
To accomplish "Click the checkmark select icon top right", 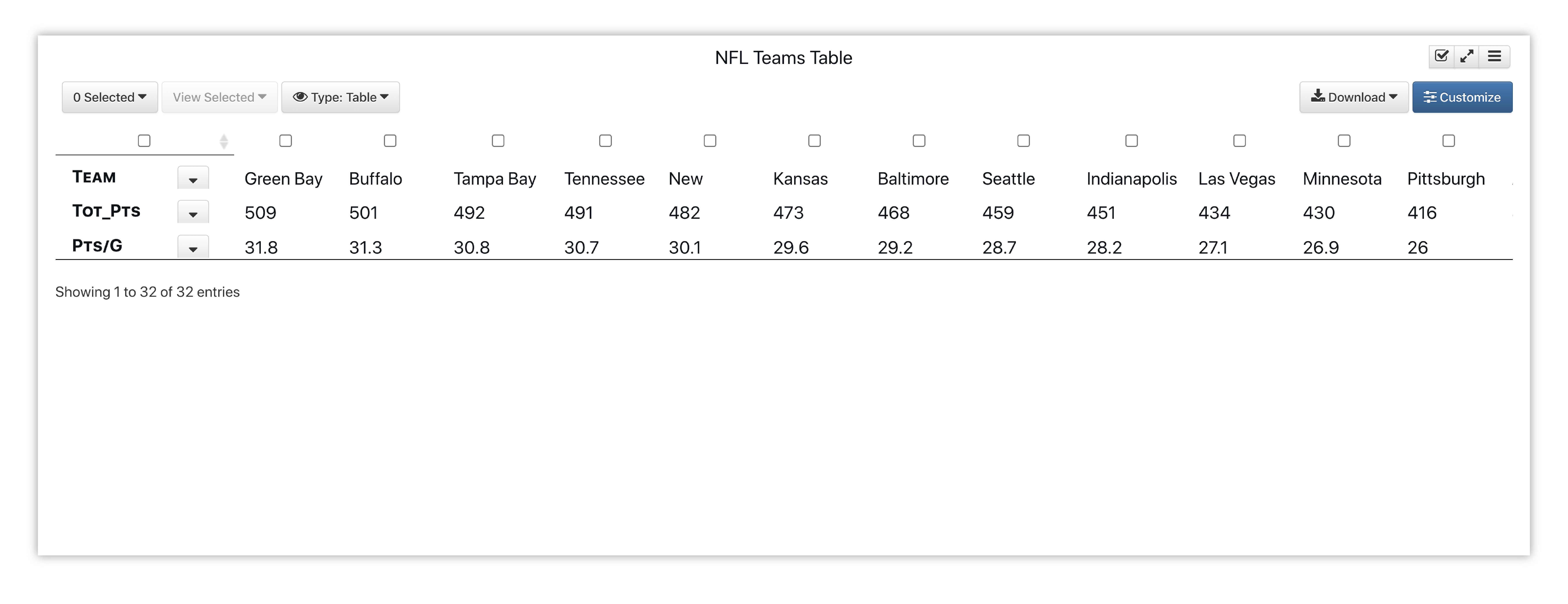I will (x=1441, y=56).
